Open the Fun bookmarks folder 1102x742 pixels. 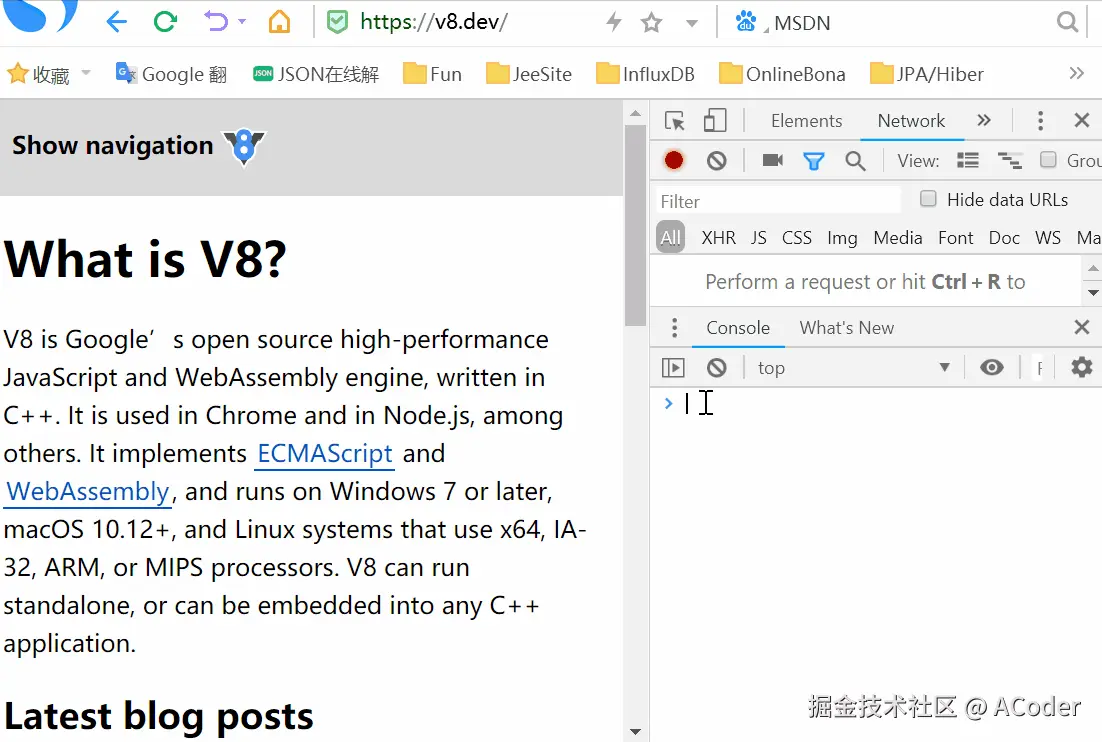(x=432, y=74)
